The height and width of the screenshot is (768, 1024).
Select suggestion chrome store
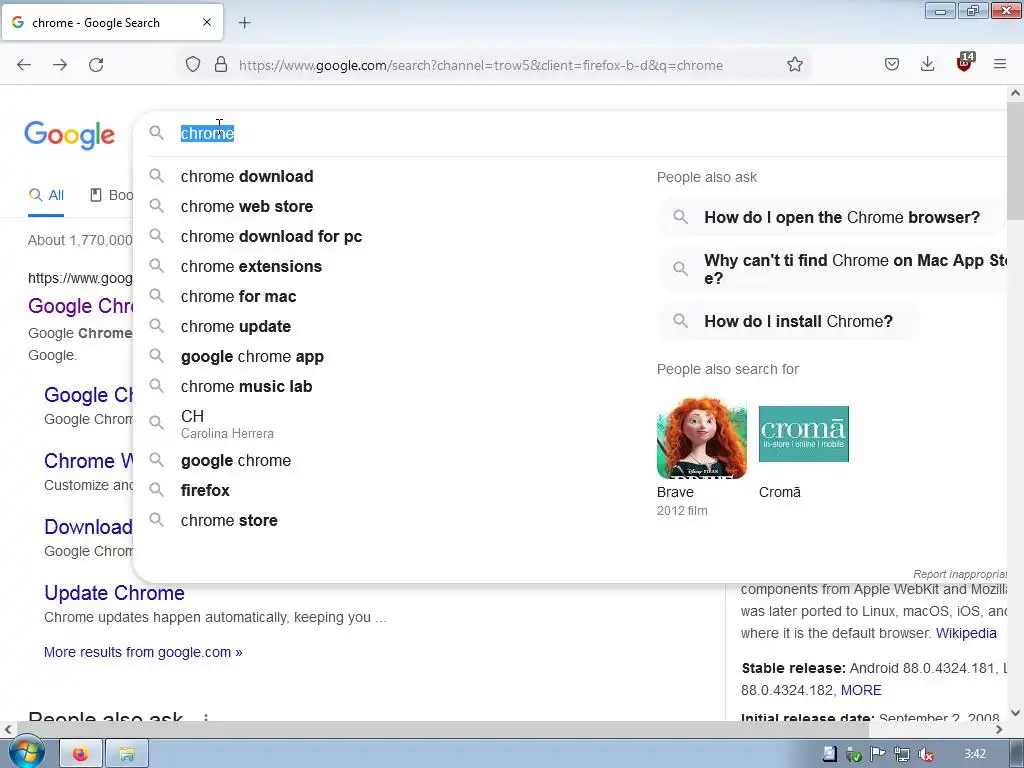[229, 520]
